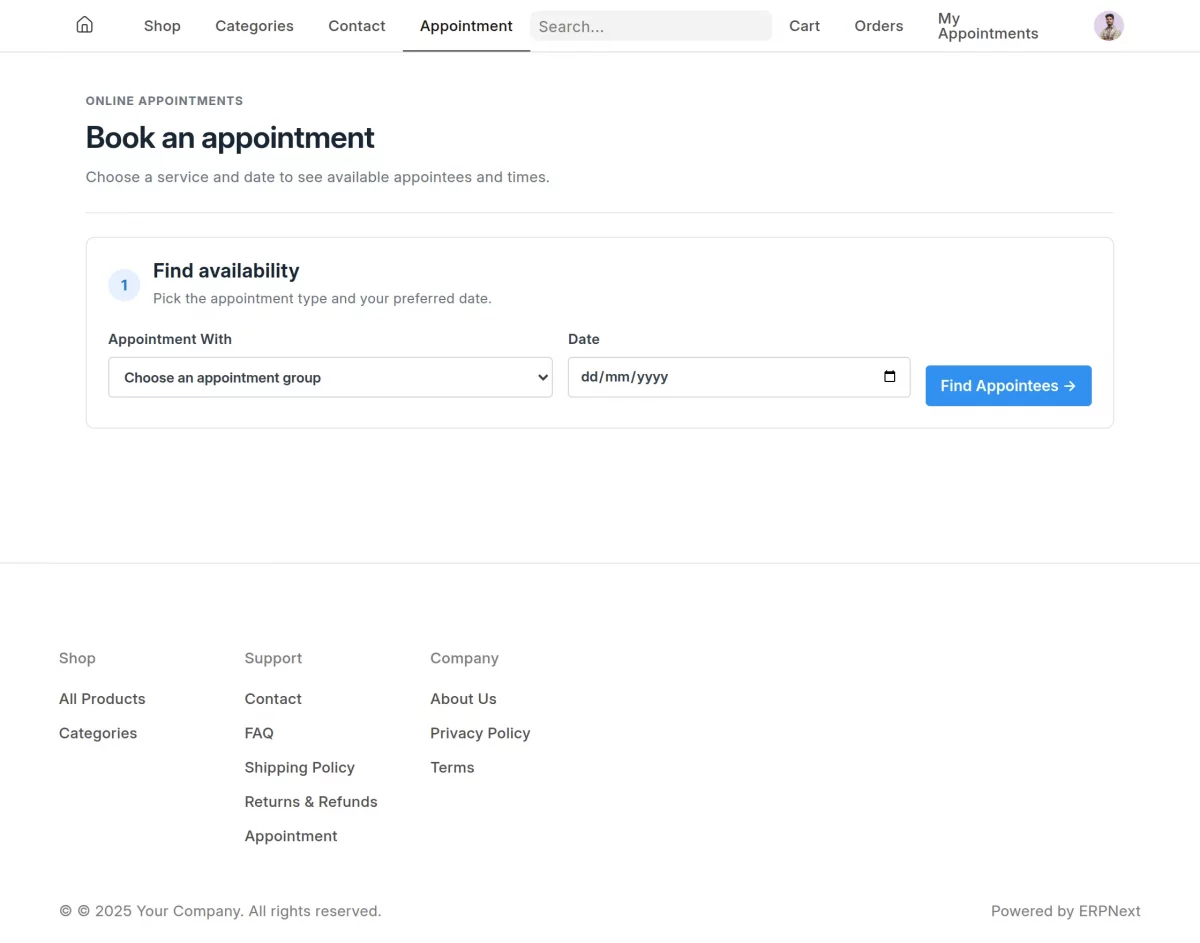
Task: Expand the appointment group dropdown
Action: (x=330, y=377)
